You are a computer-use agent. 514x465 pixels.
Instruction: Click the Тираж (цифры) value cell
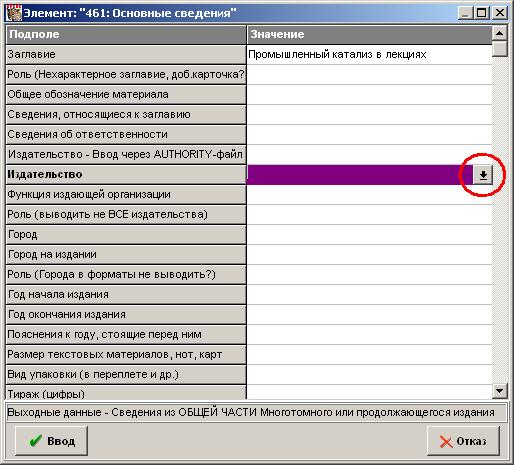click(369, 392)
